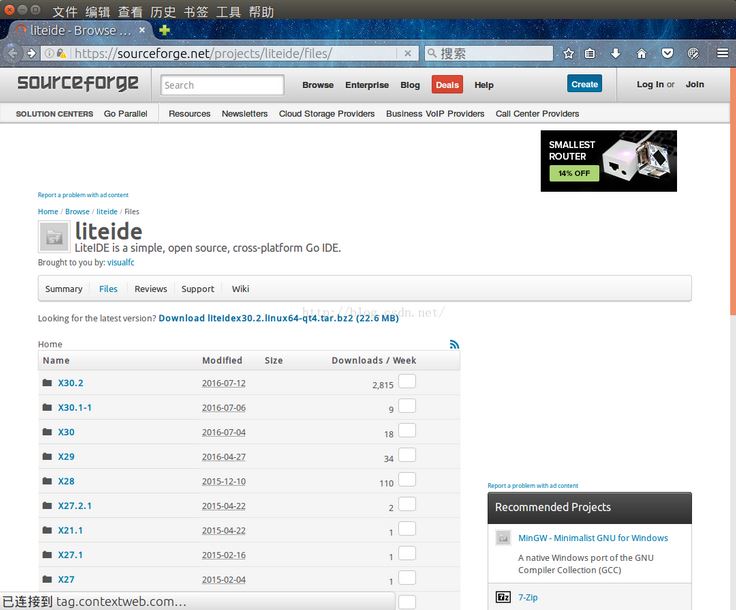Tick the checkbox on the X21.1 row

[407, 528]
